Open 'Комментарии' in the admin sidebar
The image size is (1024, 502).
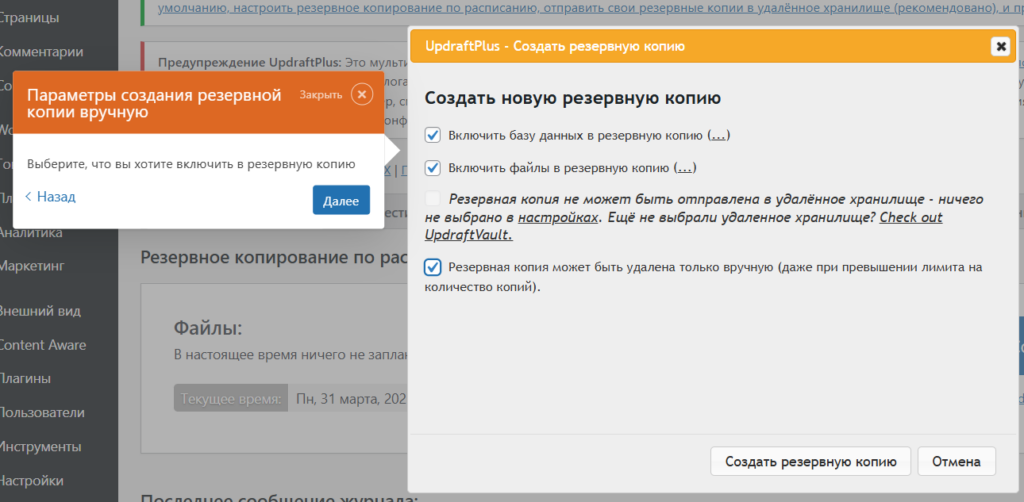(x=41, y=52)
